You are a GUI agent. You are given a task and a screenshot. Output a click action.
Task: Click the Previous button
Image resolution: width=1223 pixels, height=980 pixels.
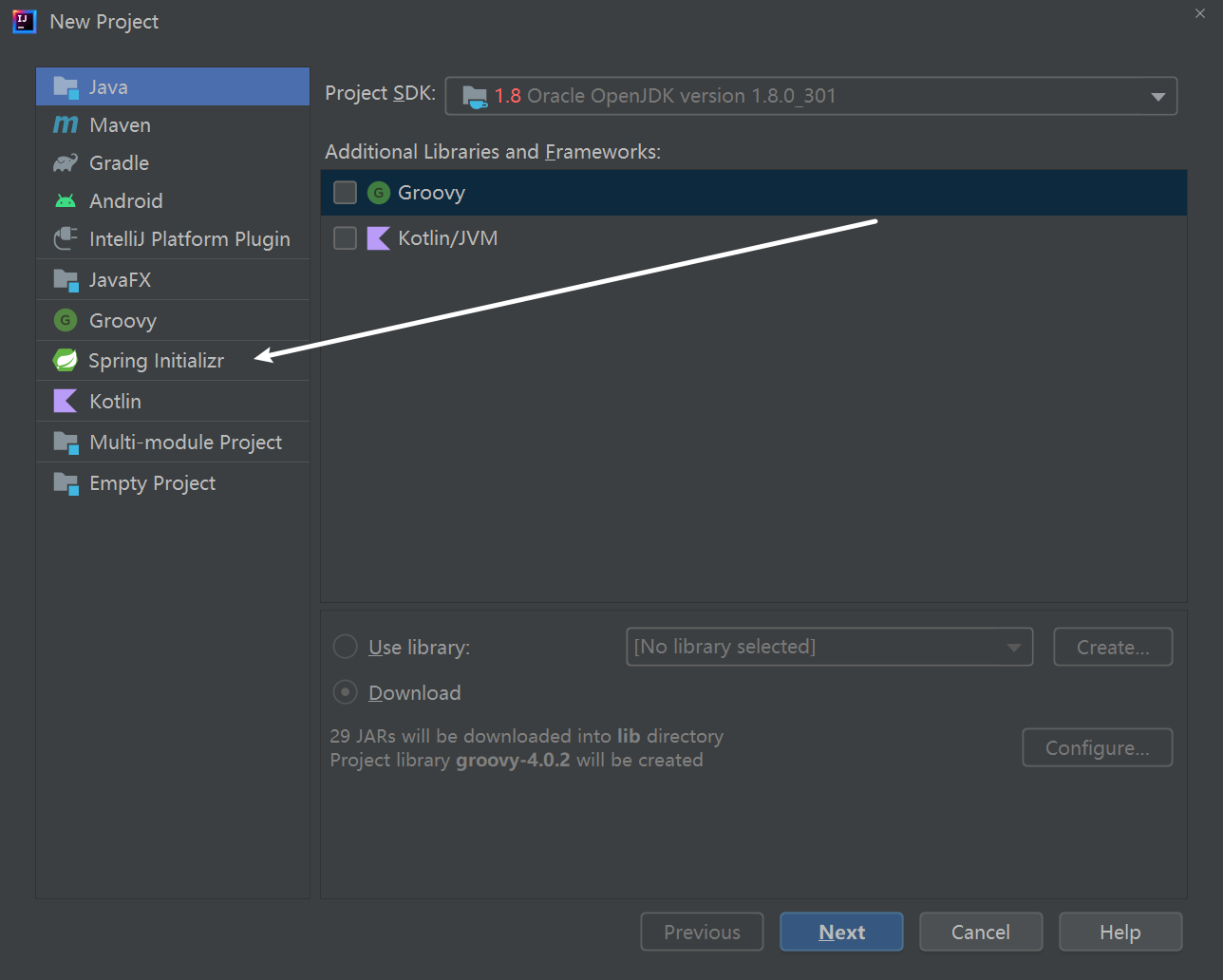tap(703, 932)
